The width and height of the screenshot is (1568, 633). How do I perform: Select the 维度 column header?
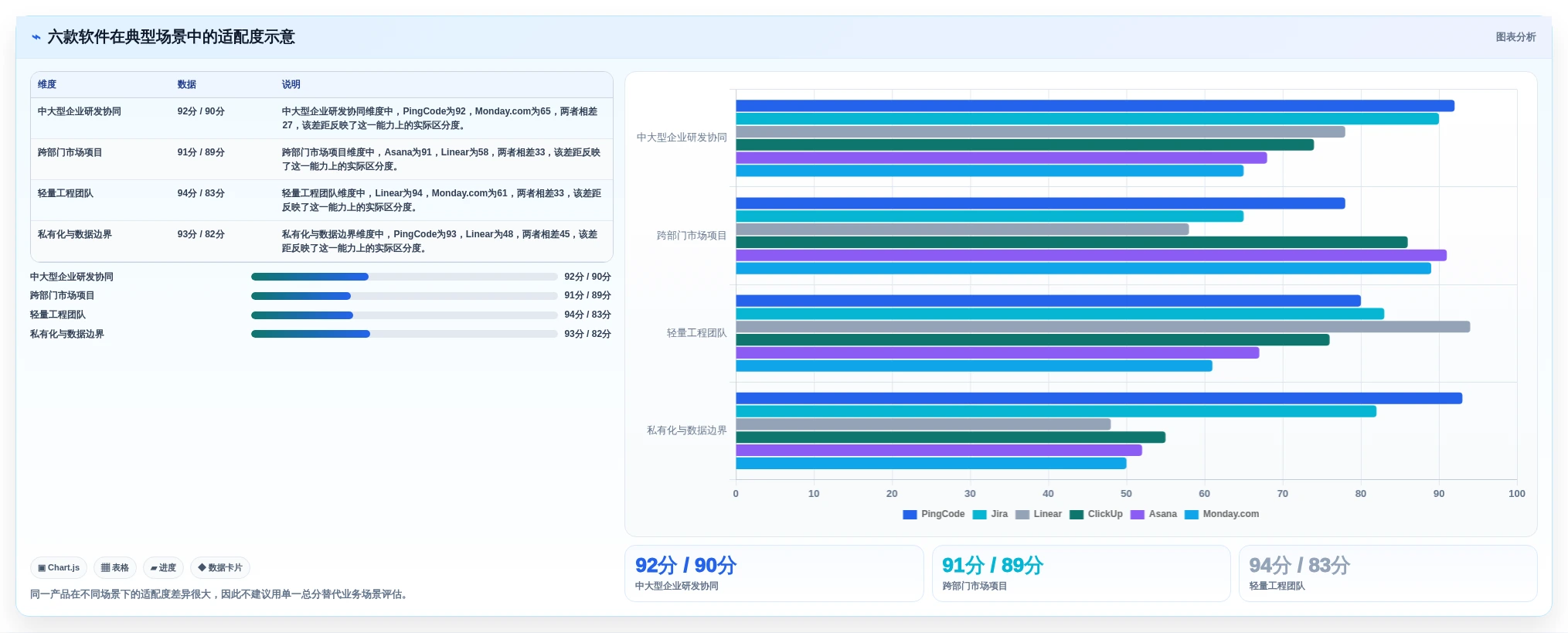coord(47,84)
